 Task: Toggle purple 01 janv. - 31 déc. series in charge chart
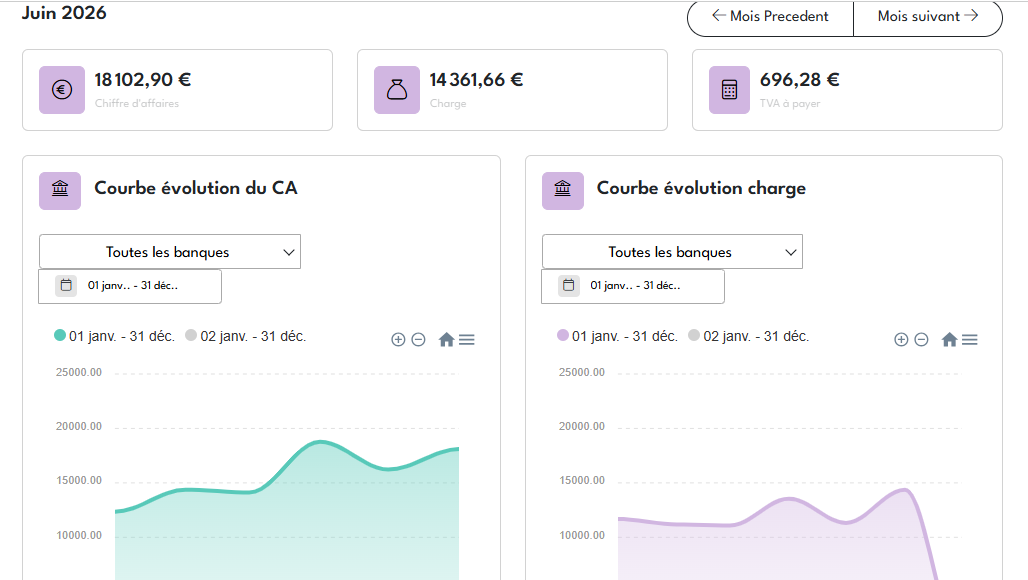point(617,336)
